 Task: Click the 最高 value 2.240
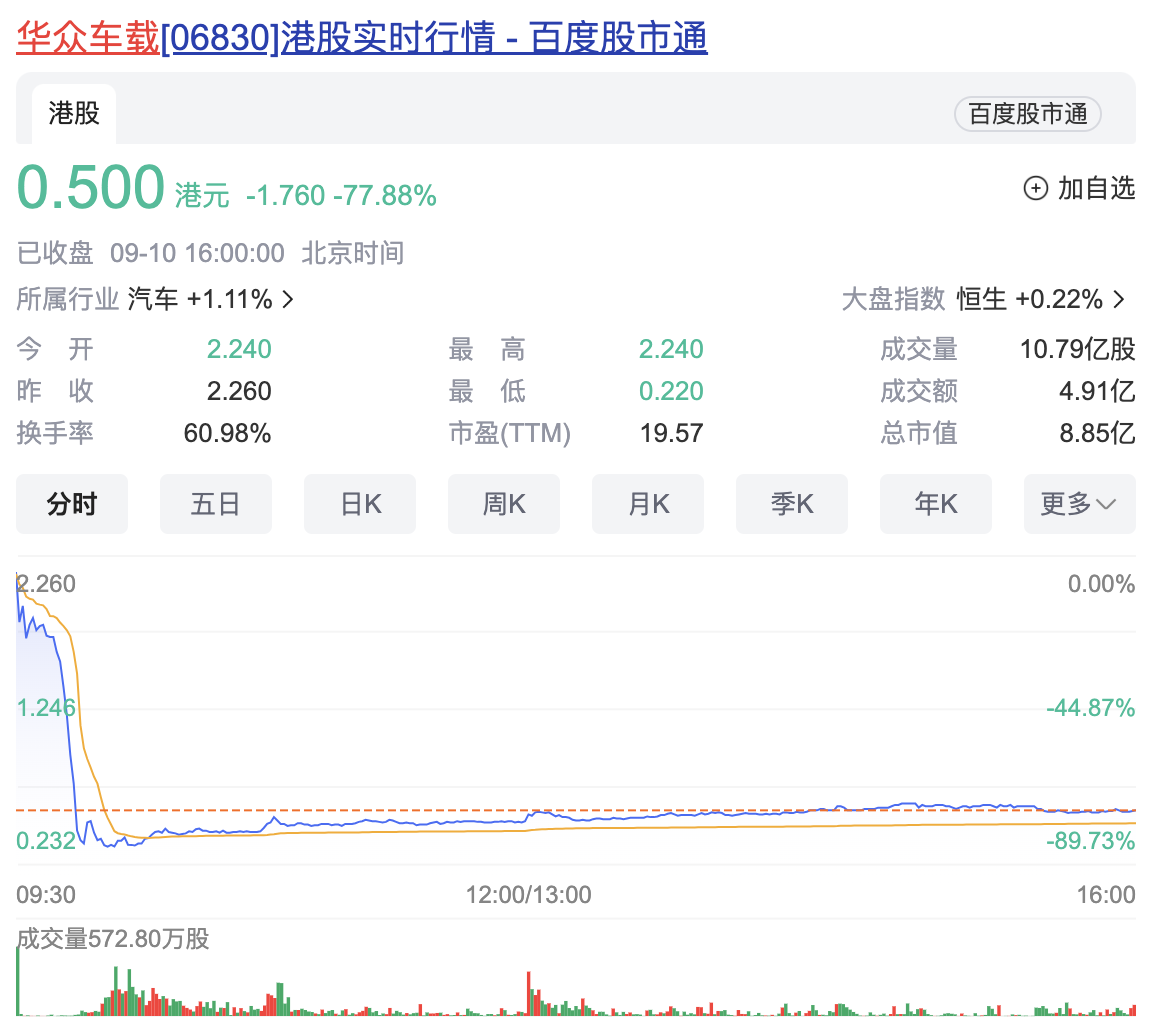pos(671,349)
